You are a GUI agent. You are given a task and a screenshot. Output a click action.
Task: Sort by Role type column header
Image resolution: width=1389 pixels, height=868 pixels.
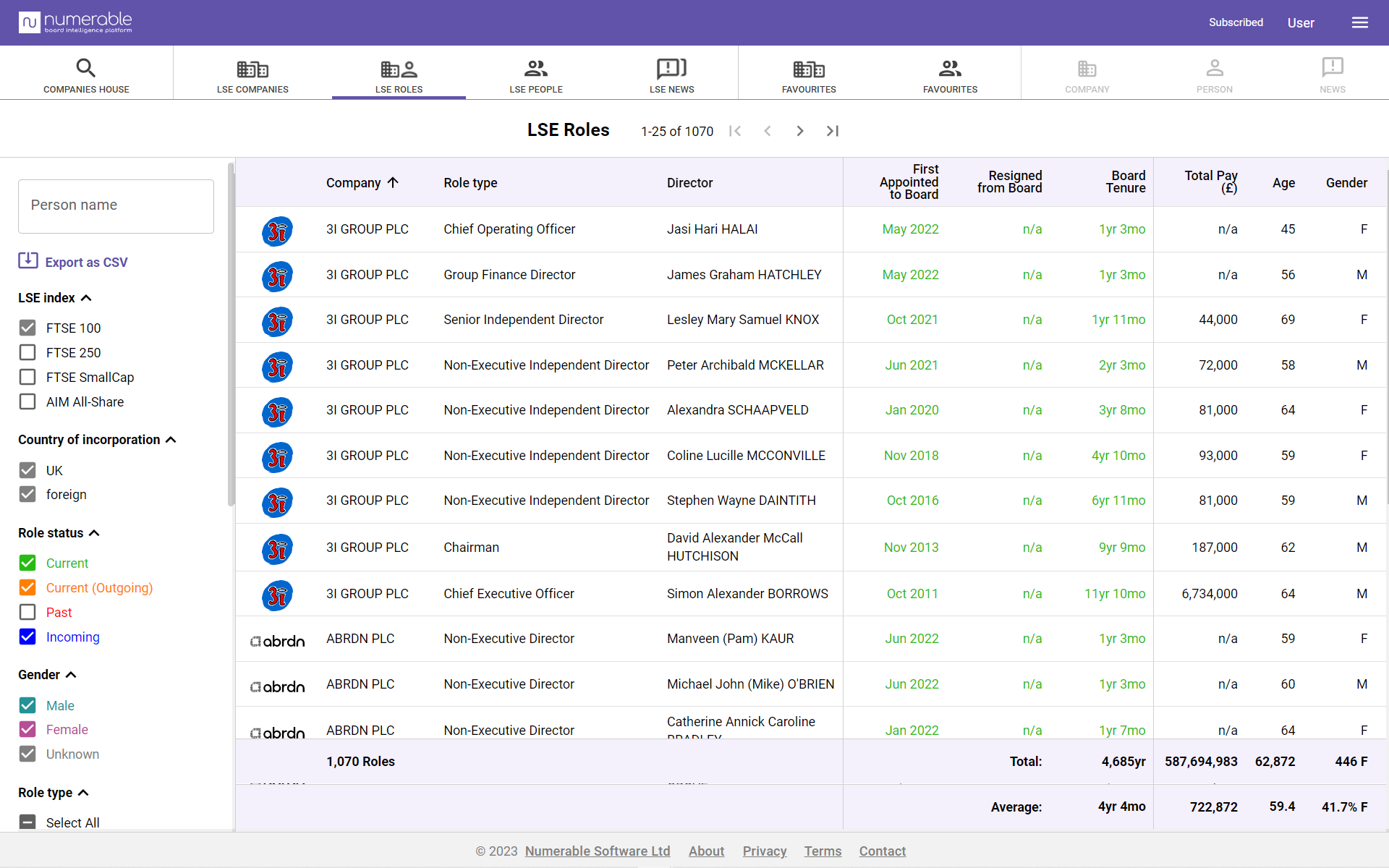[470, 183]
